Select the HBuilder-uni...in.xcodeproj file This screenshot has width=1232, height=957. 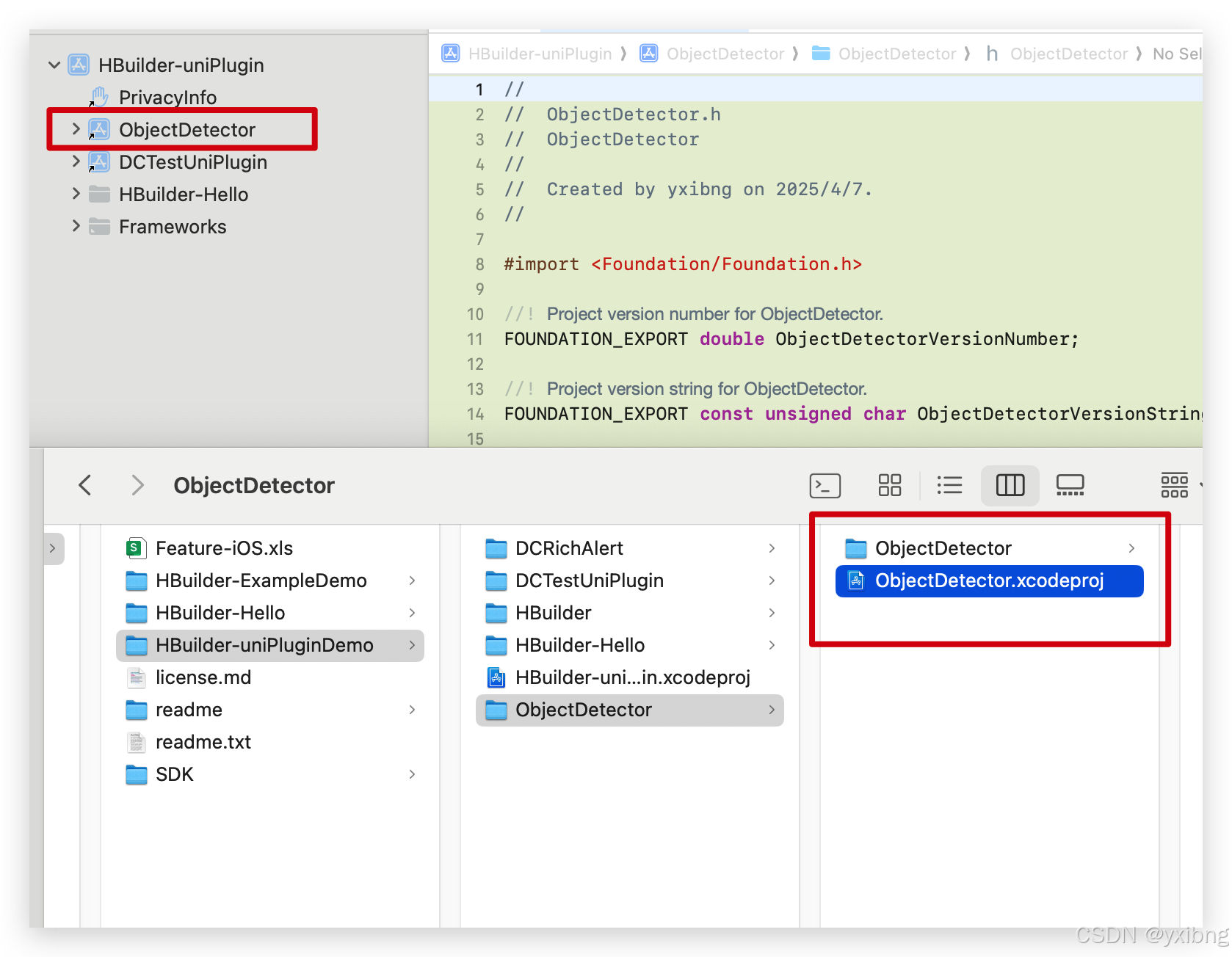[633, 677]
